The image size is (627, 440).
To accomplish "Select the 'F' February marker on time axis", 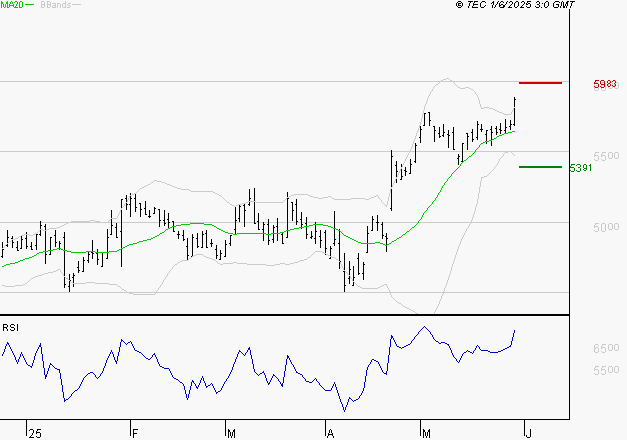I will 134,433.
